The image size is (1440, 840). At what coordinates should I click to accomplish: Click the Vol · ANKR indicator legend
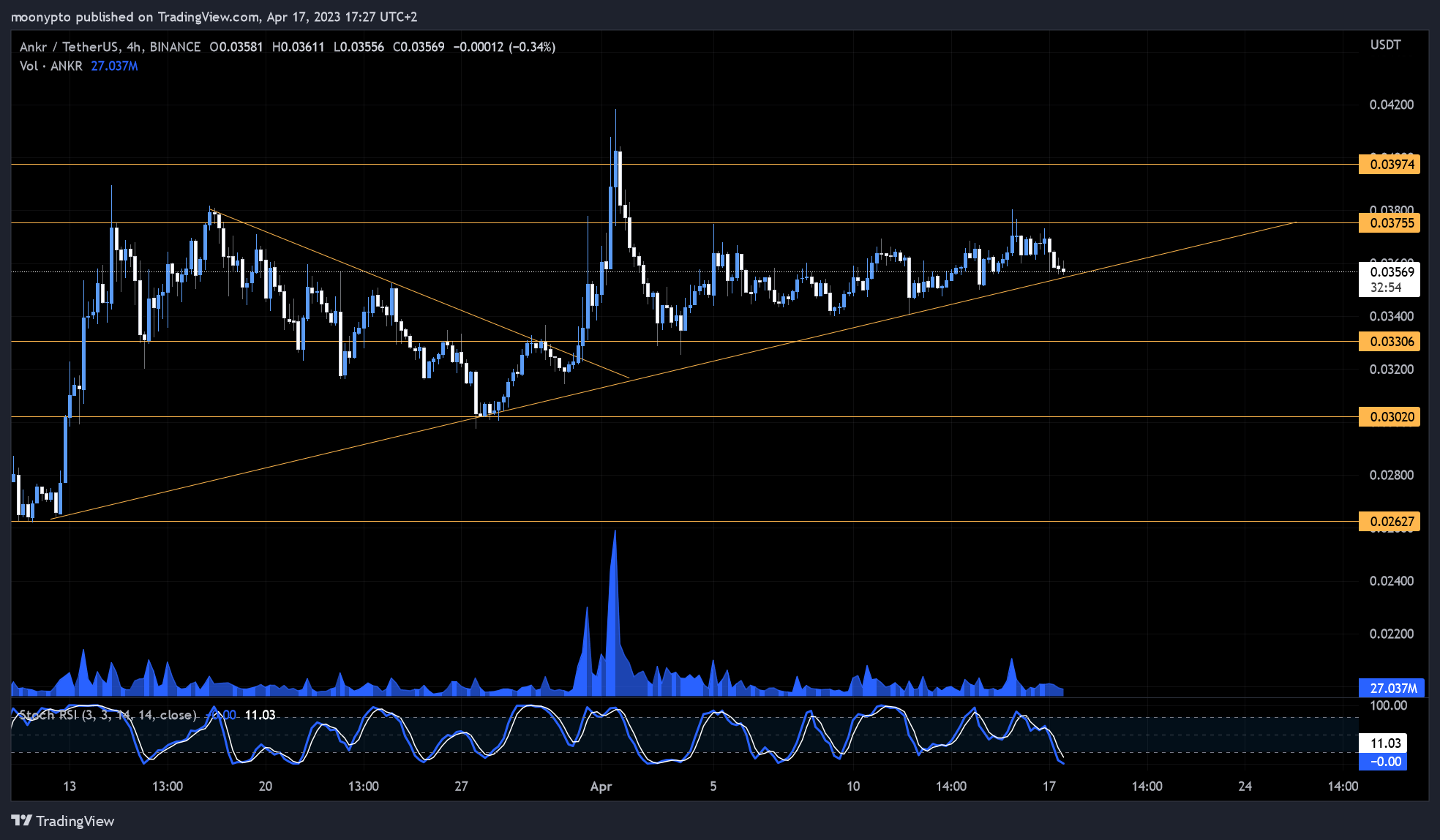tap(51, 66)
